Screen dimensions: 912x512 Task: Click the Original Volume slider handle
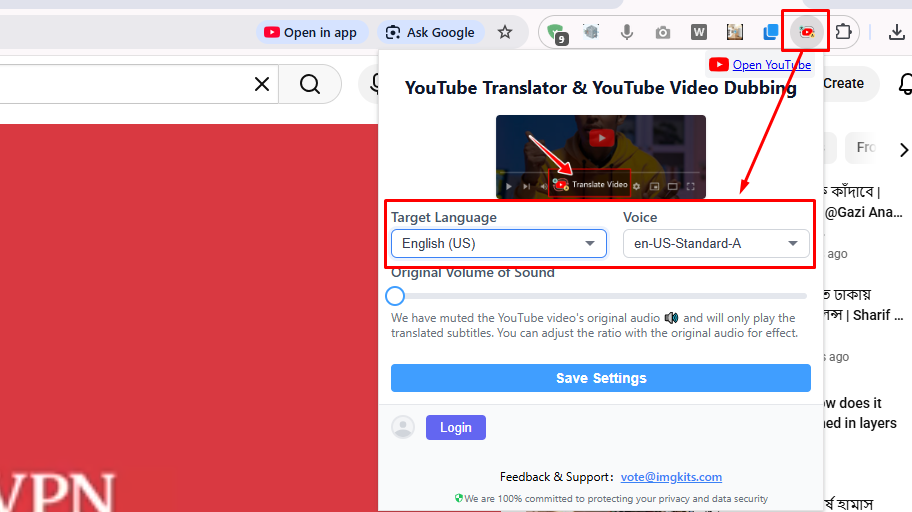(x=395, y=296)
